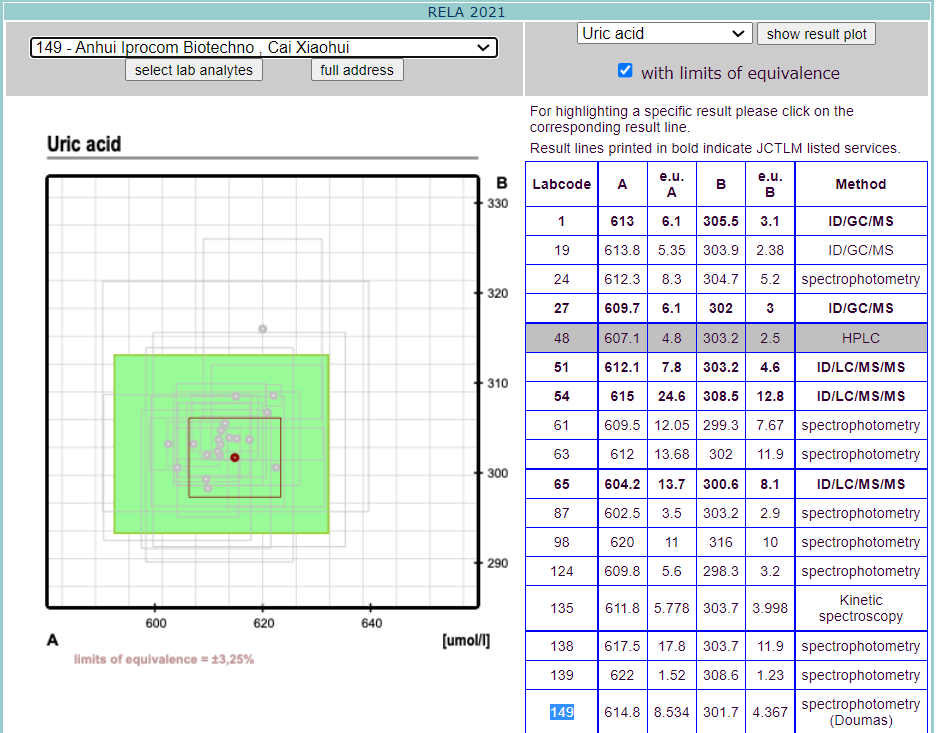The image size is (940, 733).
Task: Click the RELA 2021 title bar
Action: click(466, 12)
